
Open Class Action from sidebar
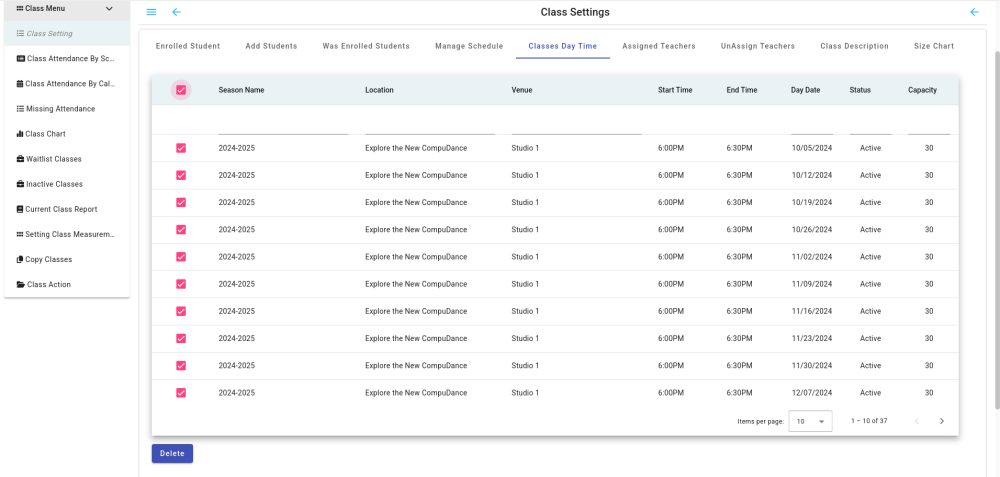[x=67, y=284]
